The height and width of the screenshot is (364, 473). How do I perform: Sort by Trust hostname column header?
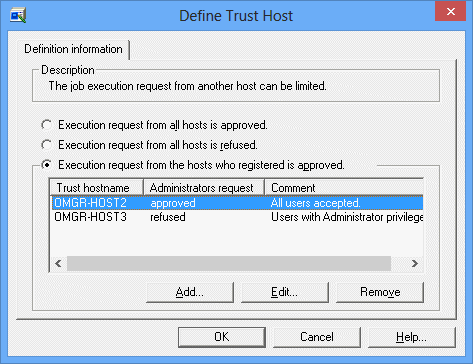click(97, 188)
